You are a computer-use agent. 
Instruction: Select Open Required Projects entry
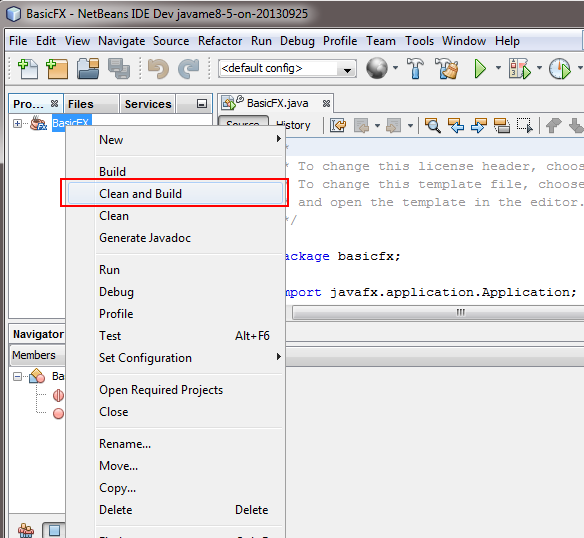tap(174, 390)
